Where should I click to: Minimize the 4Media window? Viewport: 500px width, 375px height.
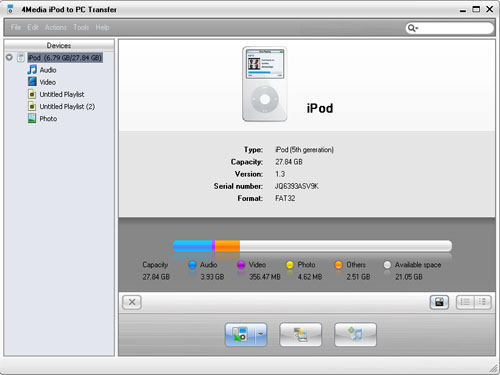[x=463, y=10]
